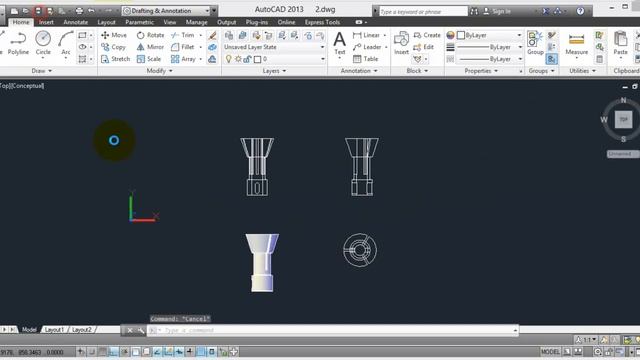Switch to the View ribbon tab
Viewport: 640px width, 360px height.
(169, 22)
